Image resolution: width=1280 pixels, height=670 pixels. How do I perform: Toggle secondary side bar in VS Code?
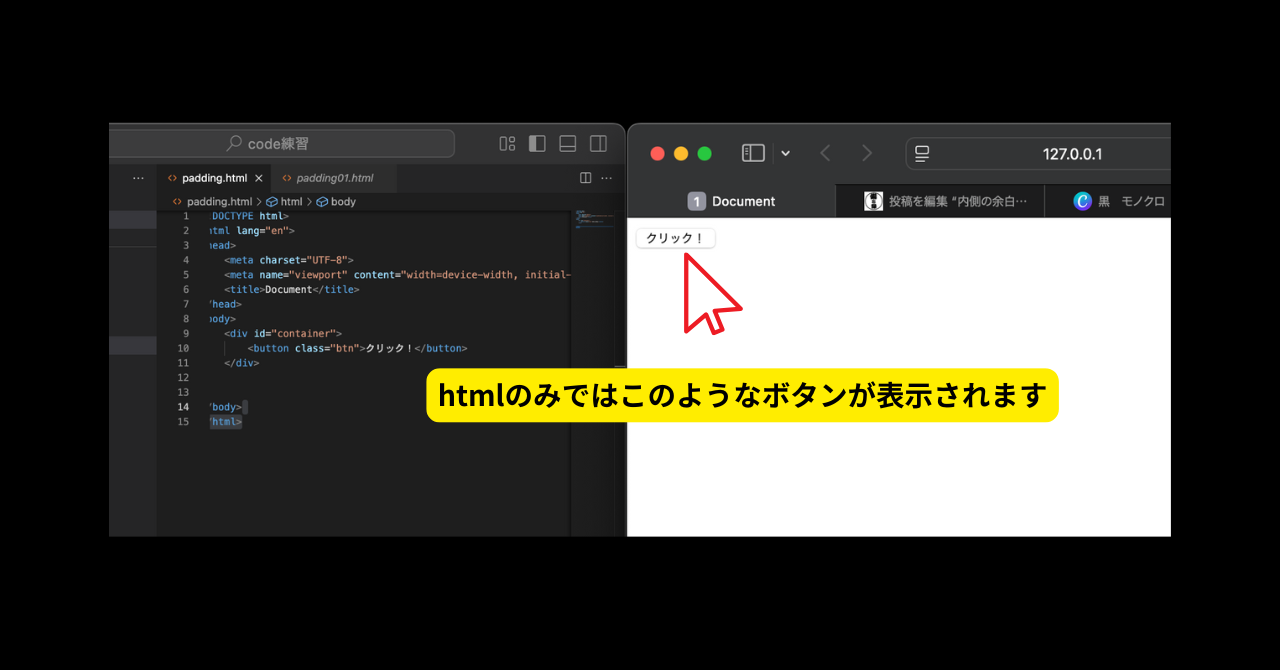click(598, 143)
